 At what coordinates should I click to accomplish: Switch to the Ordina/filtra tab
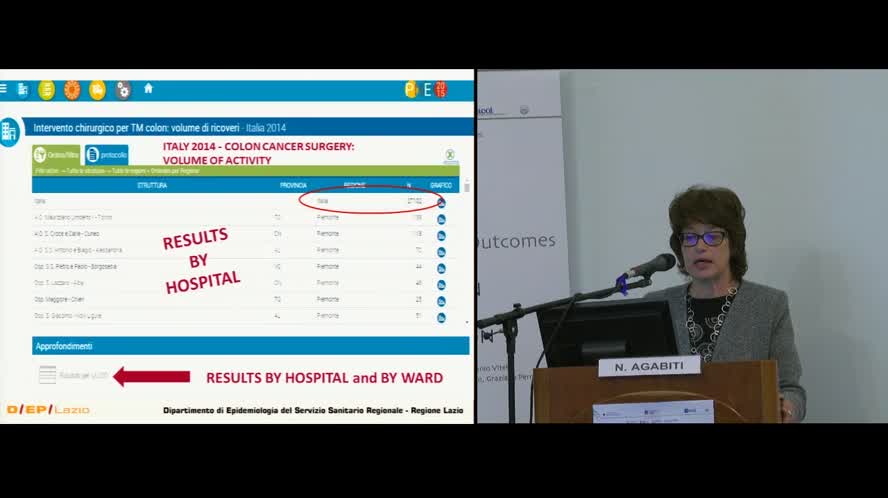click(x=56, y=155)
